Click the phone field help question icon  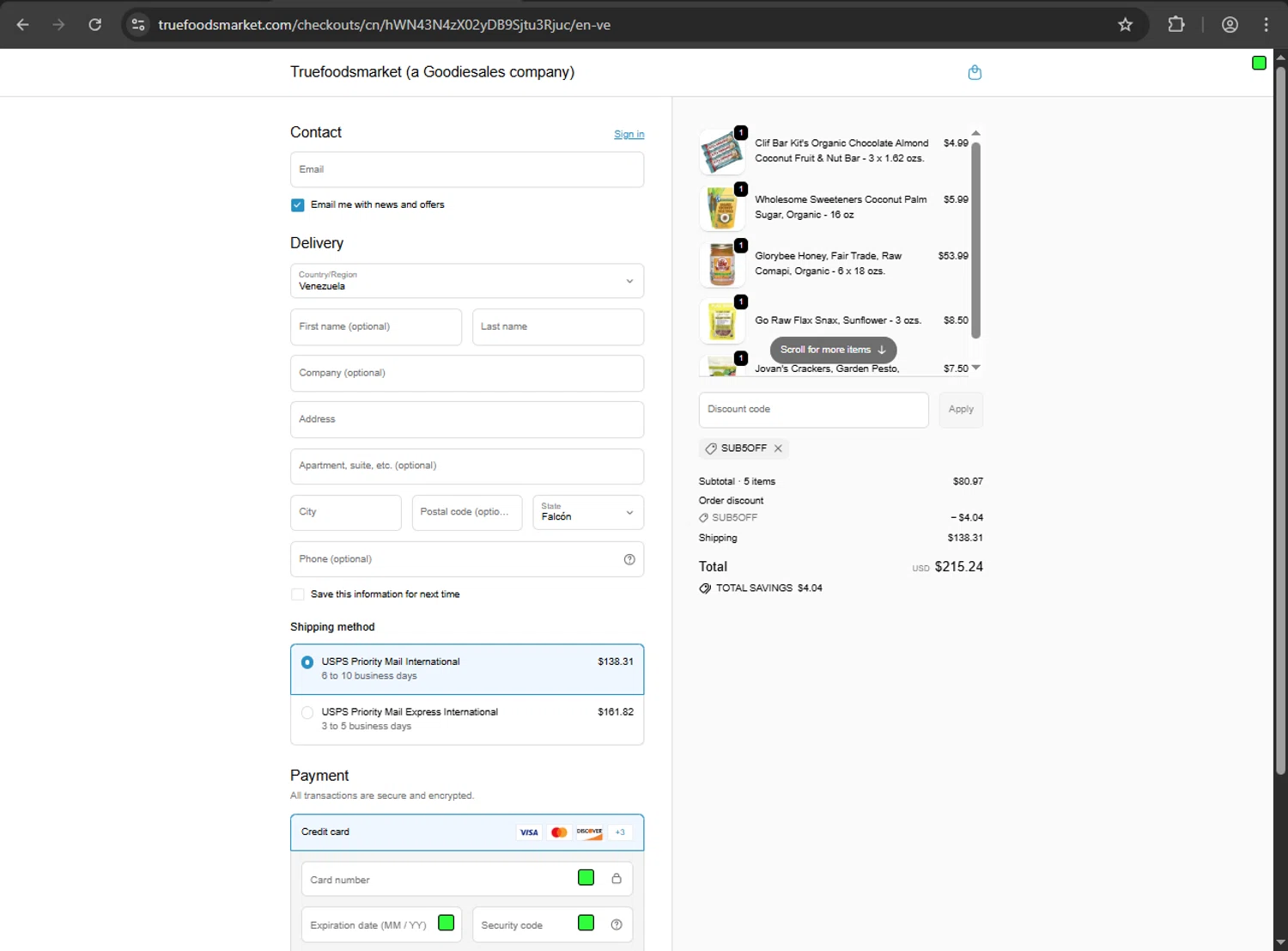point(629,559)
